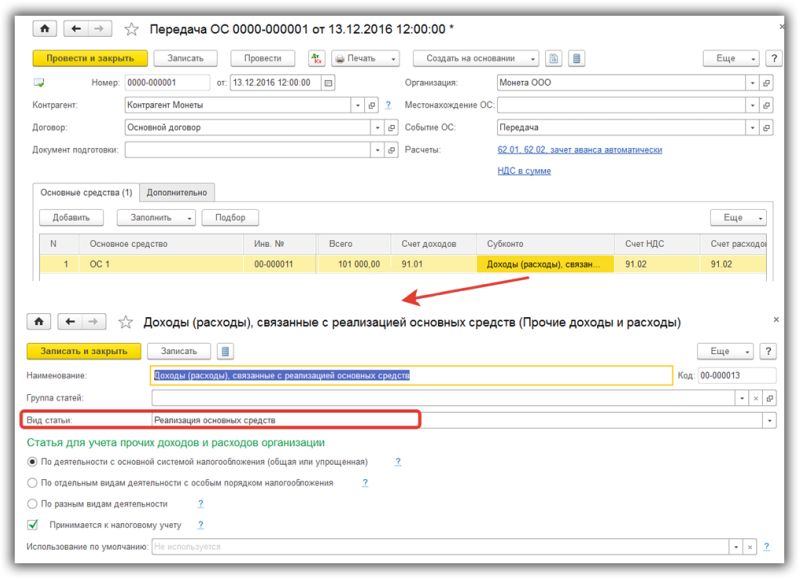
Task: Add Передача ОС to favorites with the star
Action: pos(132,29)
